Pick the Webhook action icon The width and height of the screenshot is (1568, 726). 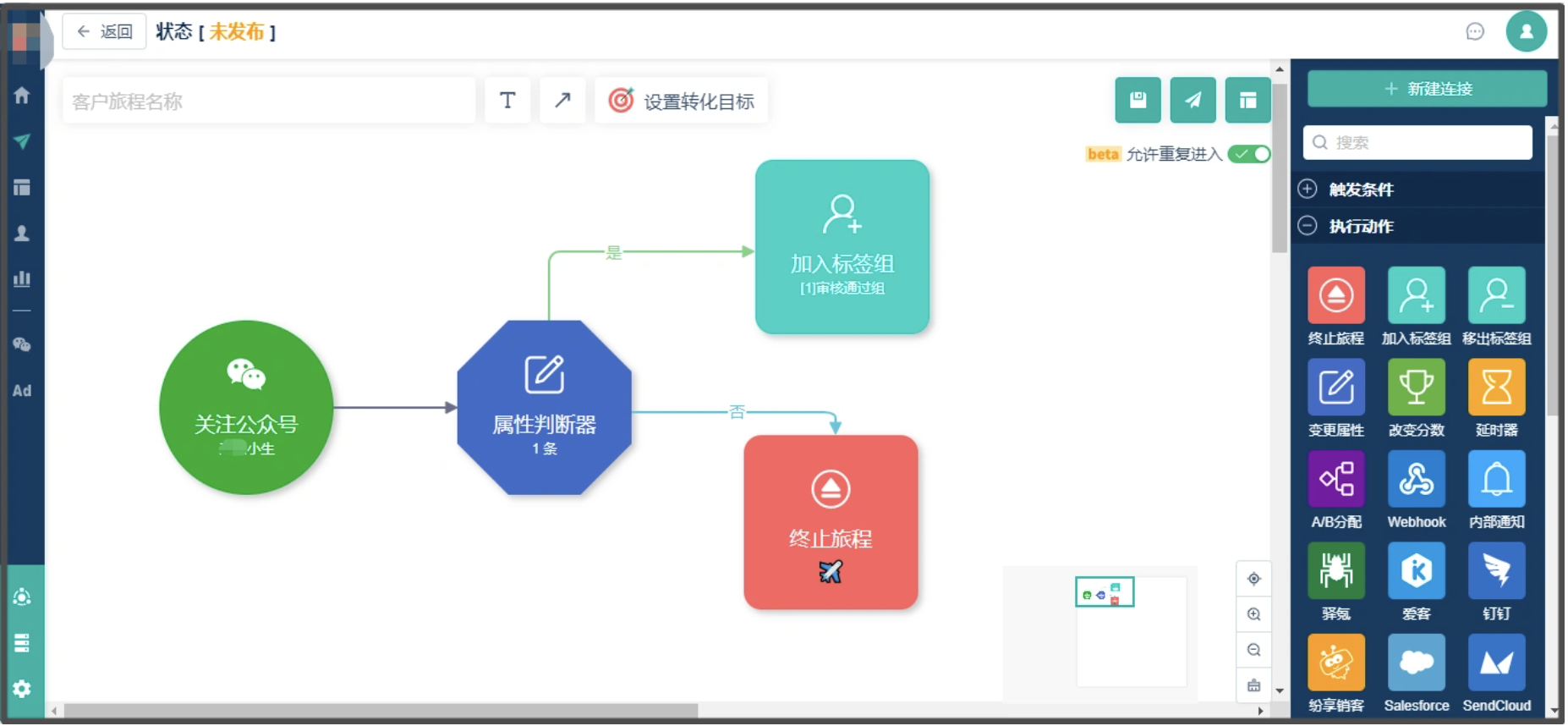(1417, 479)
